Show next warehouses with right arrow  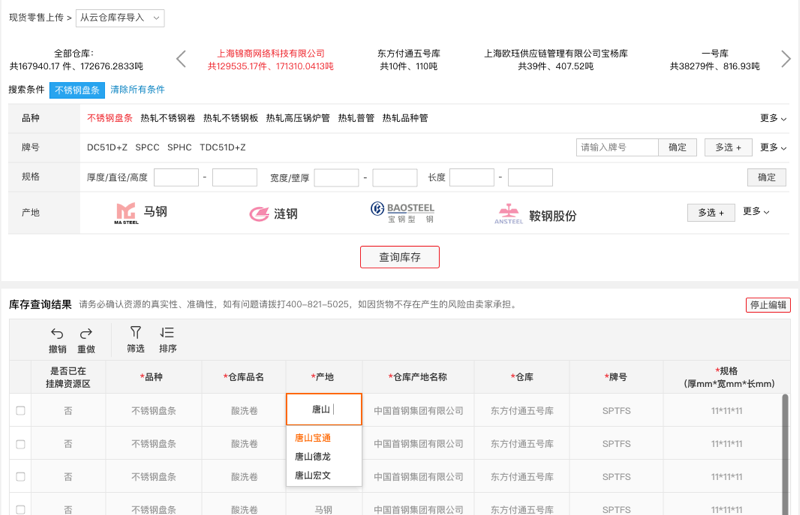[x=786, y=59]
